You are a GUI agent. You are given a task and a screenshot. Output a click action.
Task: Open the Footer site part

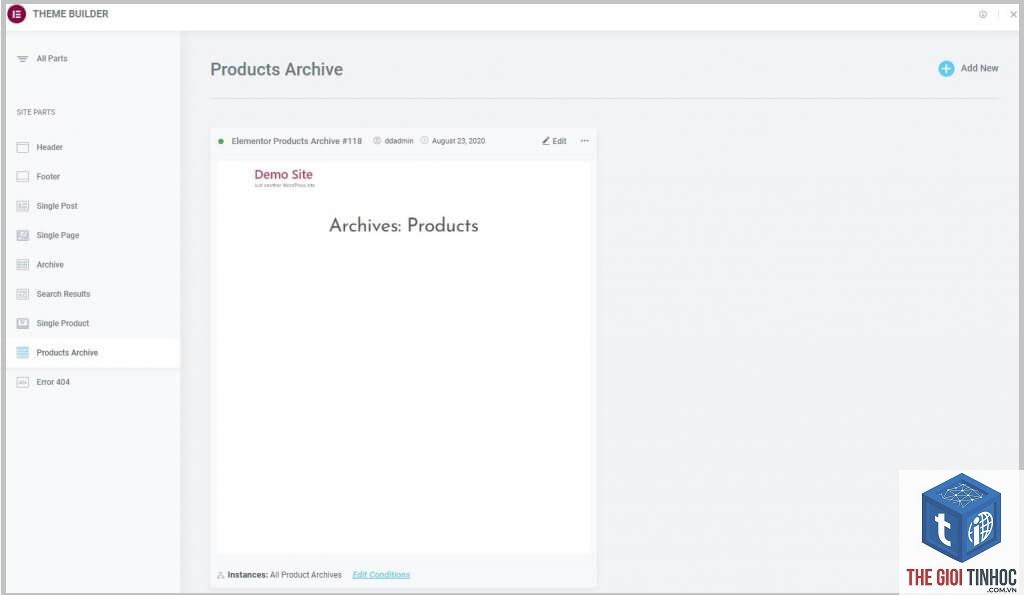pos(48,177)
